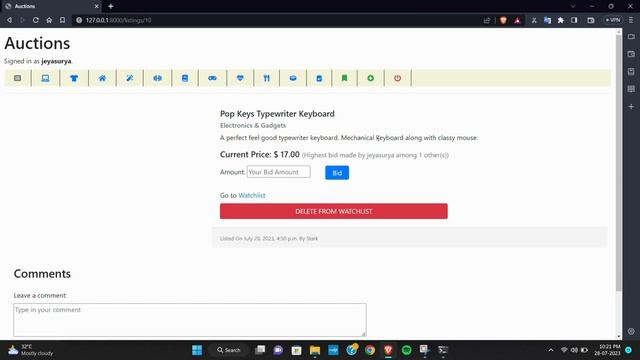The height and width of the screenshot is (360, 640).
Task: Open File Explorer from the taskbar
Action: 315,350
